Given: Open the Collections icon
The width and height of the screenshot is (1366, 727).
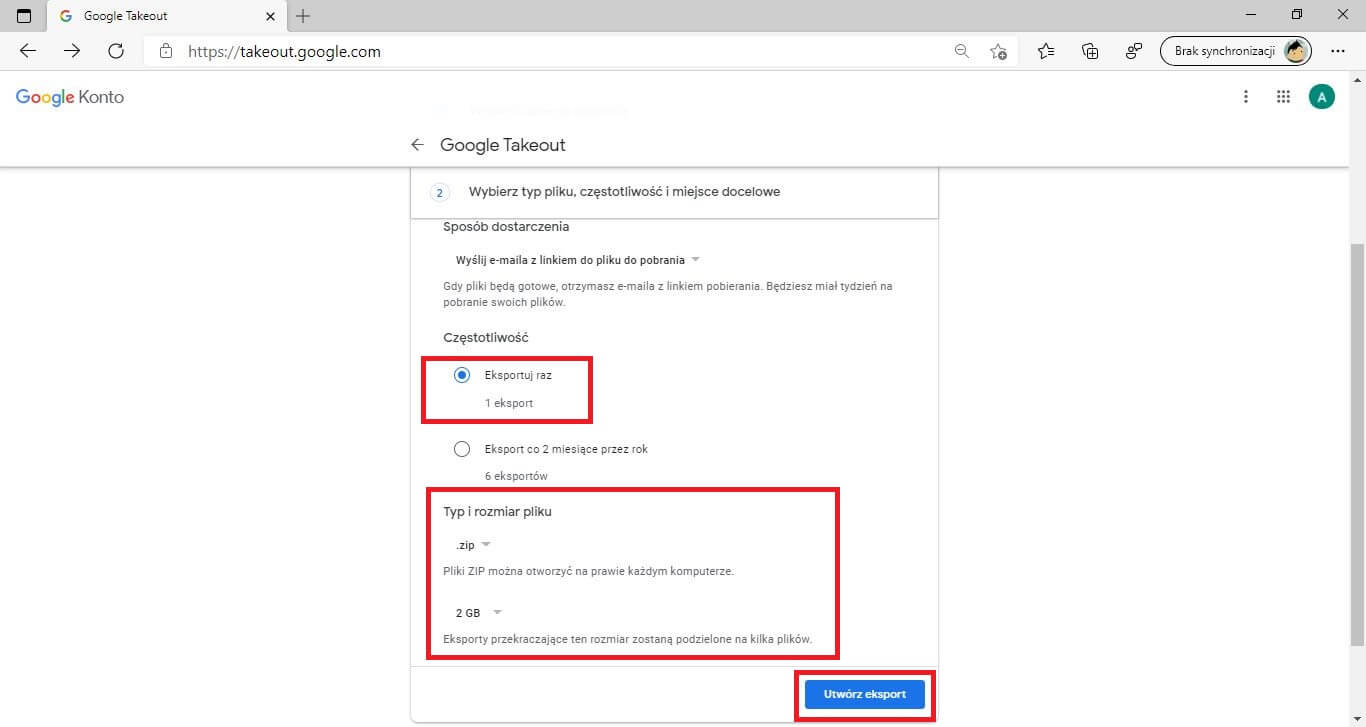Looking at the screenshot, I should point(1090,51).
